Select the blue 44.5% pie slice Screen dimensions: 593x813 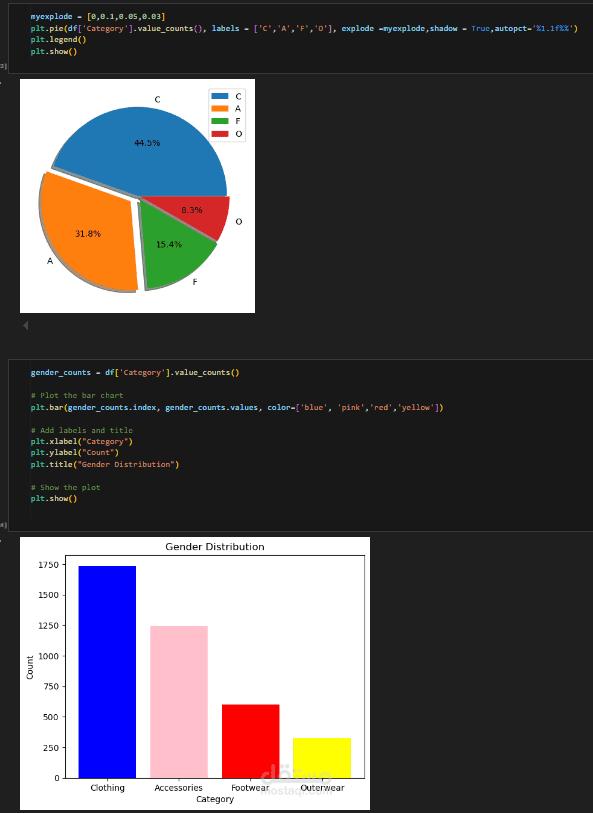click(150, 145)
